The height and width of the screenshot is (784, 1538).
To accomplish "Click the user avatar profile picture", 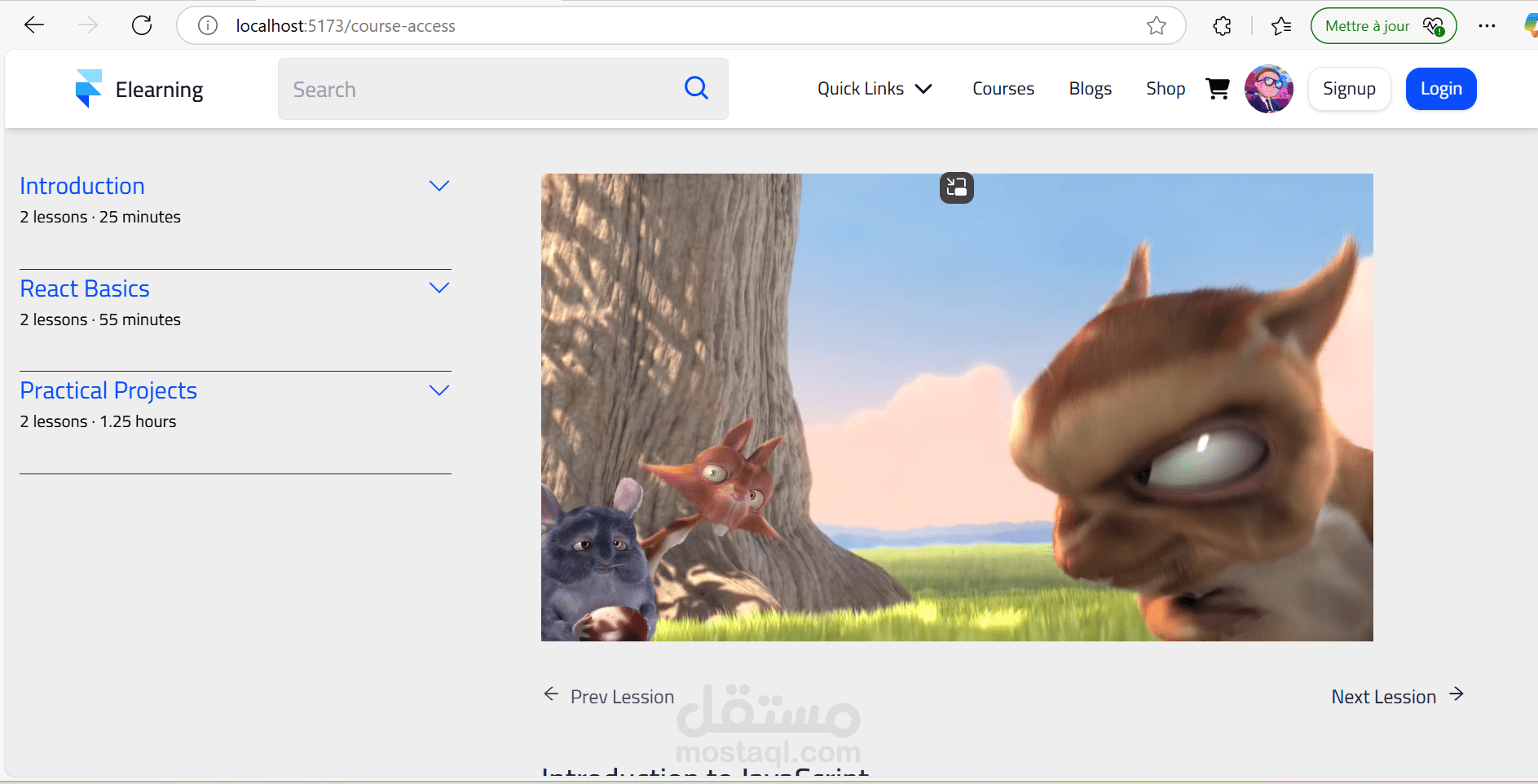I will (1268, 89).
